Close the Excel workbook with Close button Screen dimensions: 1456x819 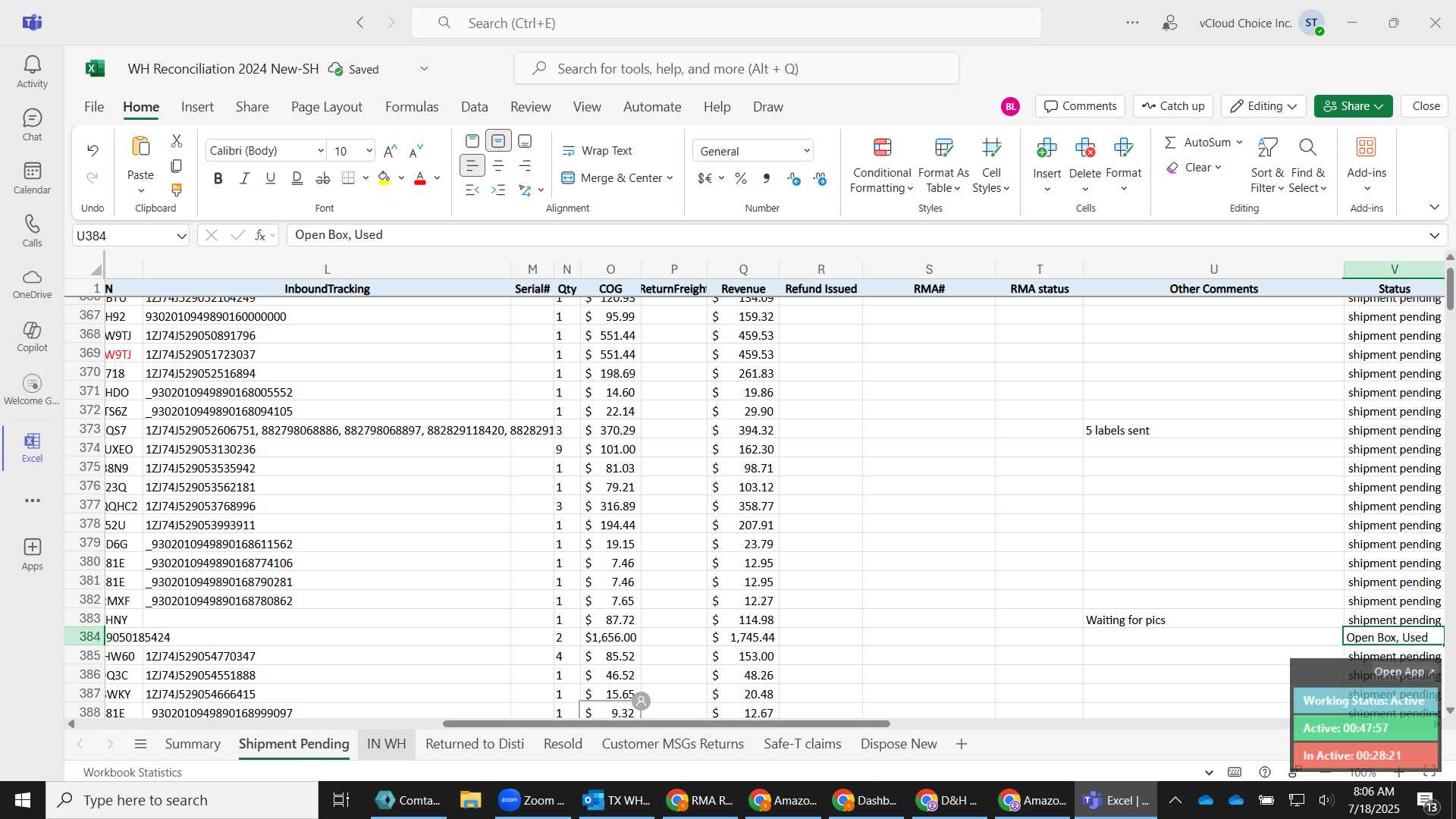coord(1426,106)
